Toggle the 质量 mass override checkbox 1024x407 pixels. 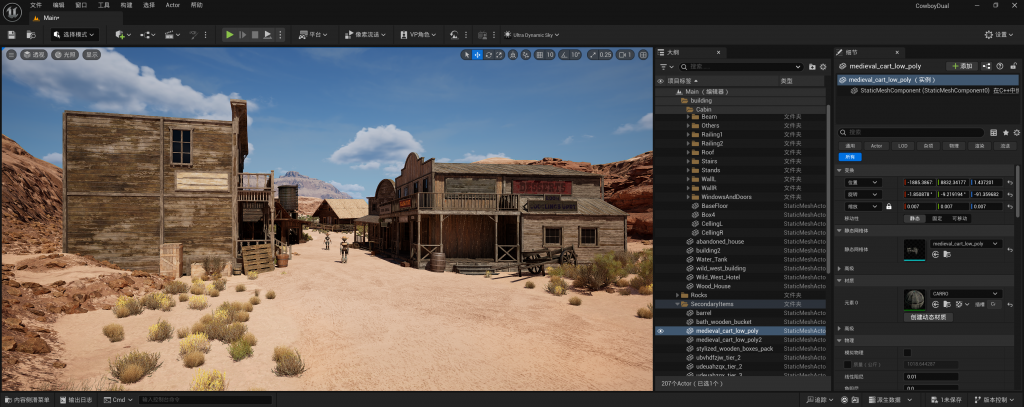(847, 364)
